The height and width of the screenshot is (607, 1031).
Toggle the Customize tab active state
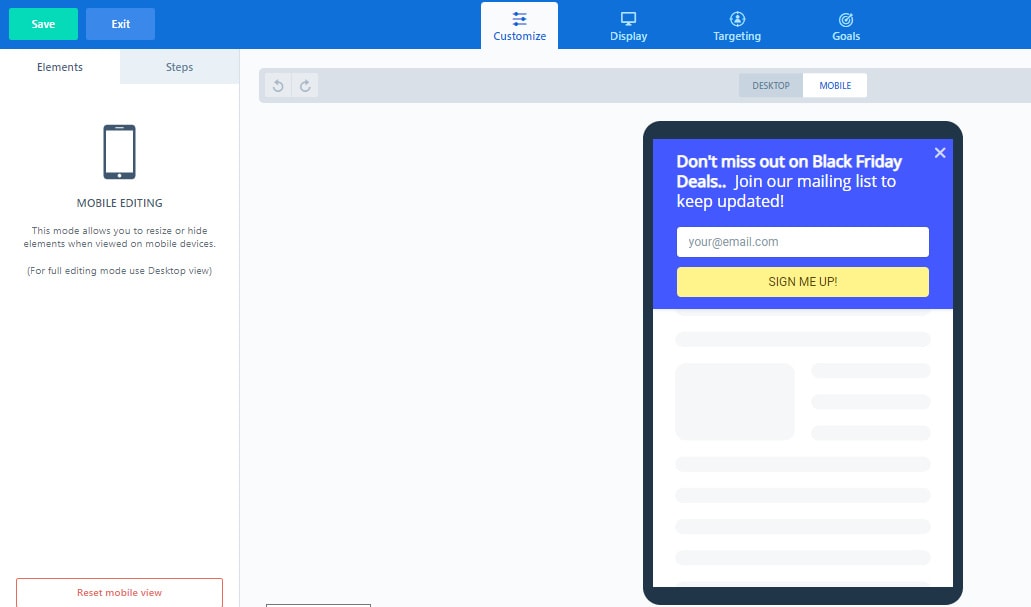519,25
